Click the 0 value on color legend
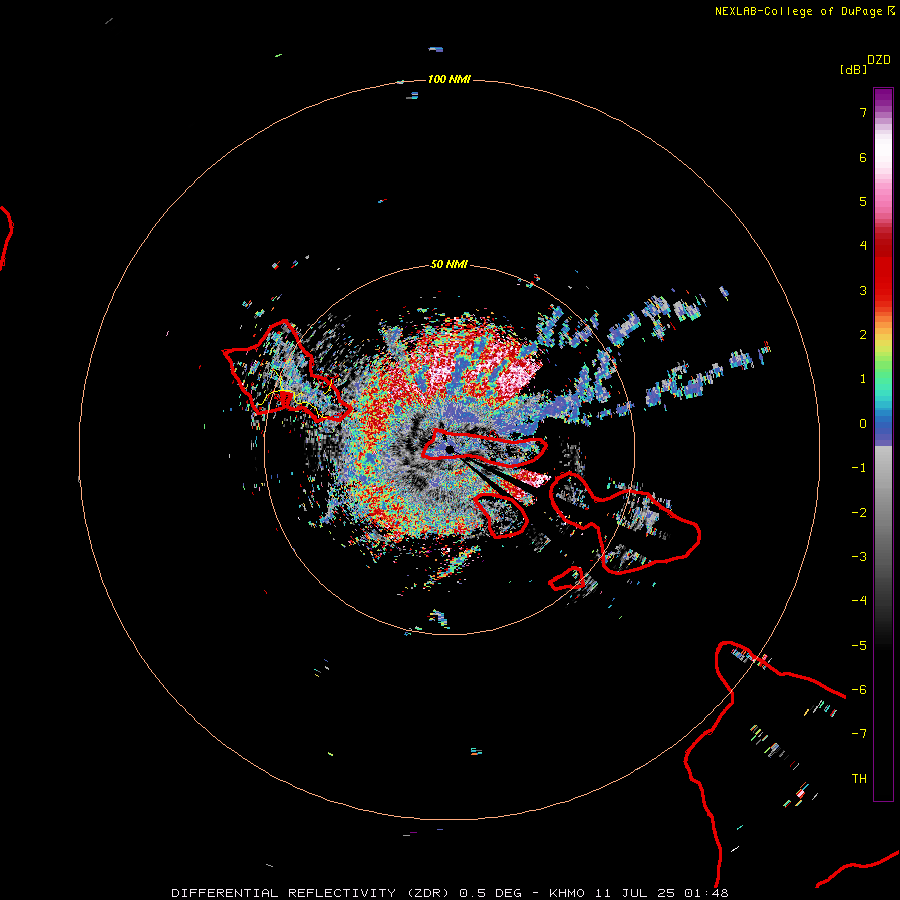900x900 pixels. click(863, 424)
